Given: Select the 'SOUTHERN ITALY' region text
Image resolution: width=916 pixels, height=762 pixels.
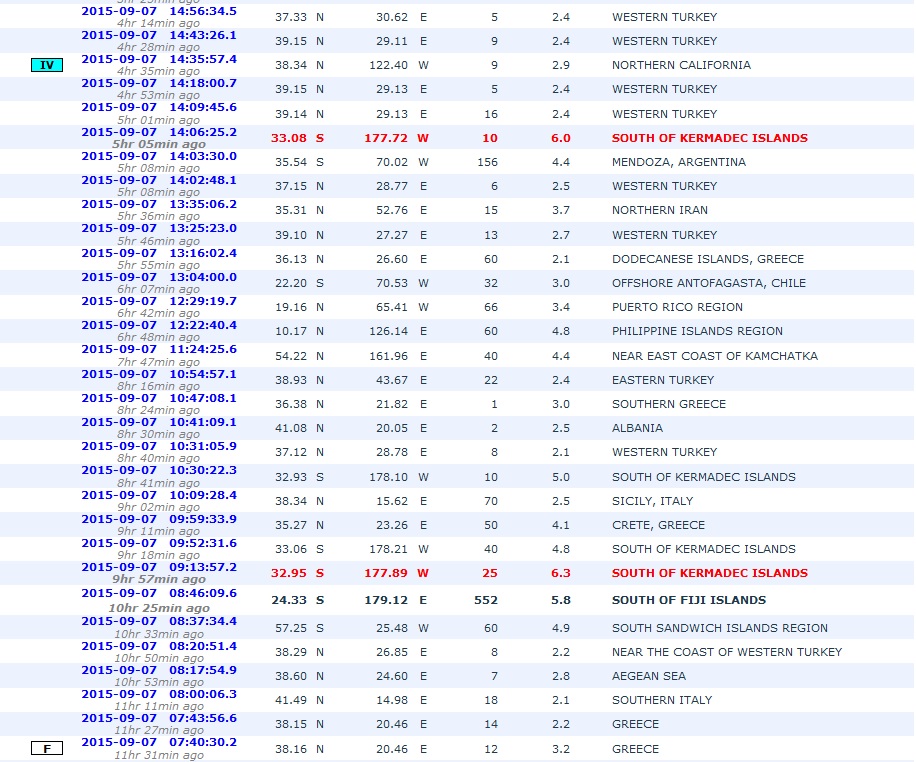Looking at the screenshot, I should tap(662, 699).
